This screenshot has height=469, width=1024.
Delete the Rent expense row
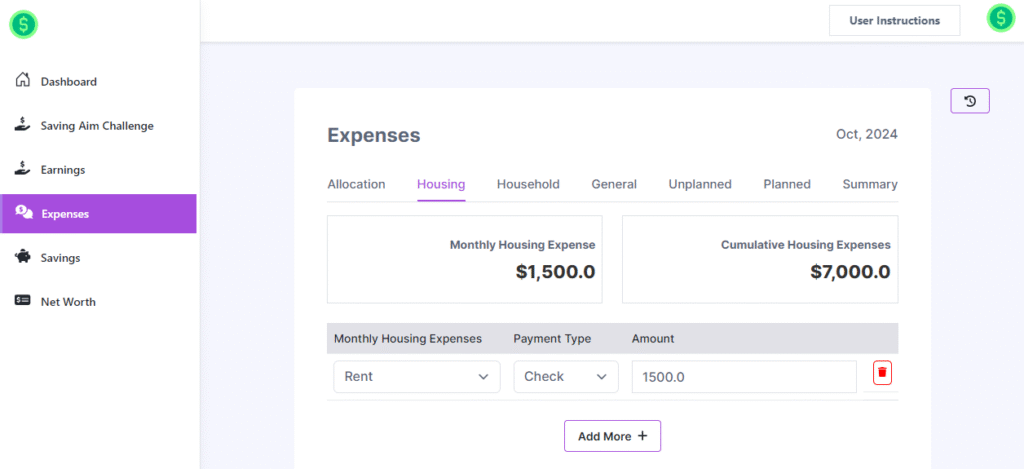[882, 373]
